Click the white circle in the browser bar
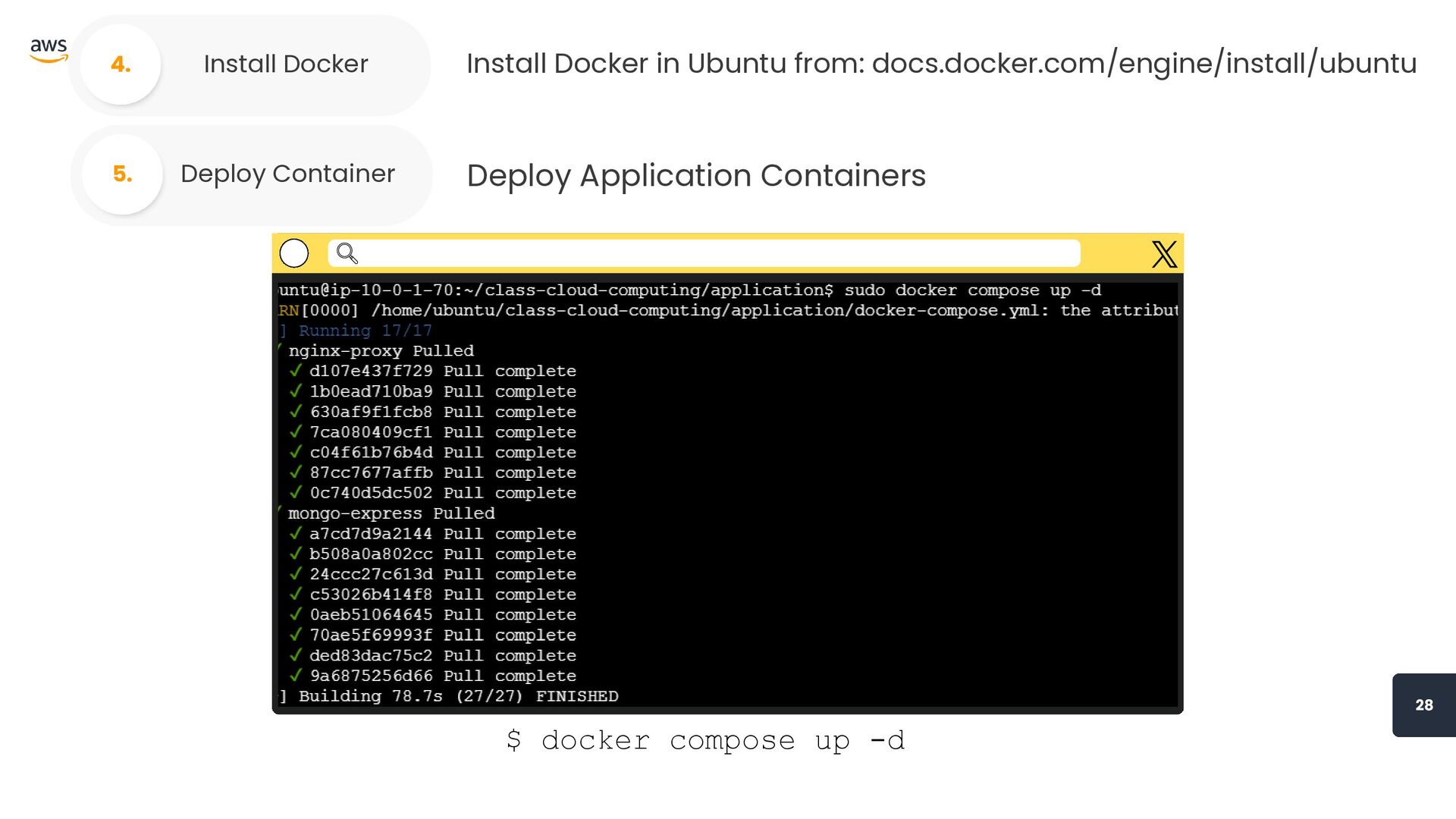The height and width of the screenshot is (819, 1456). point(294,253)
